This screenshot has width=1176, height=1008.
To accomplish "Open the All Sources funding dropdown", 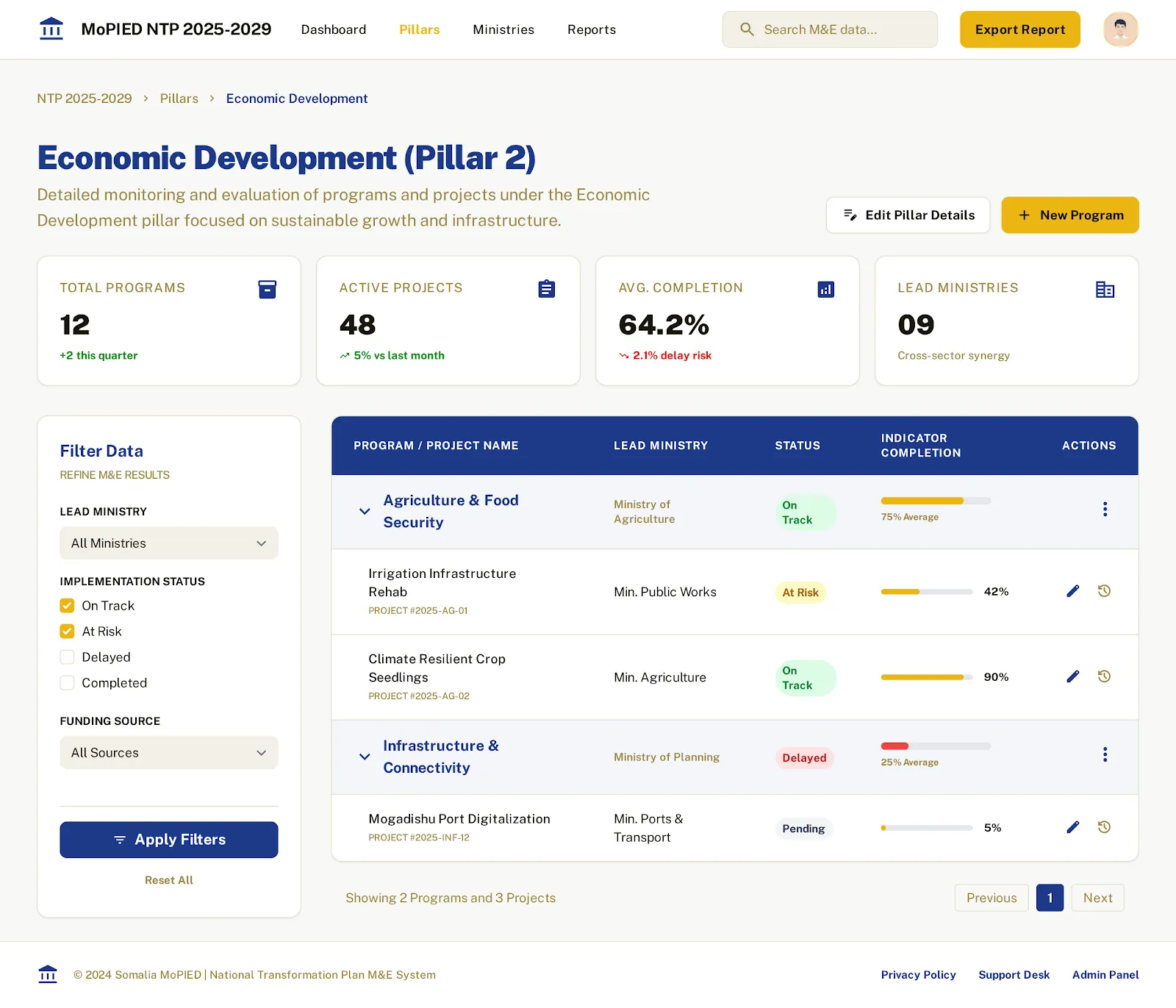I will 168,752.
